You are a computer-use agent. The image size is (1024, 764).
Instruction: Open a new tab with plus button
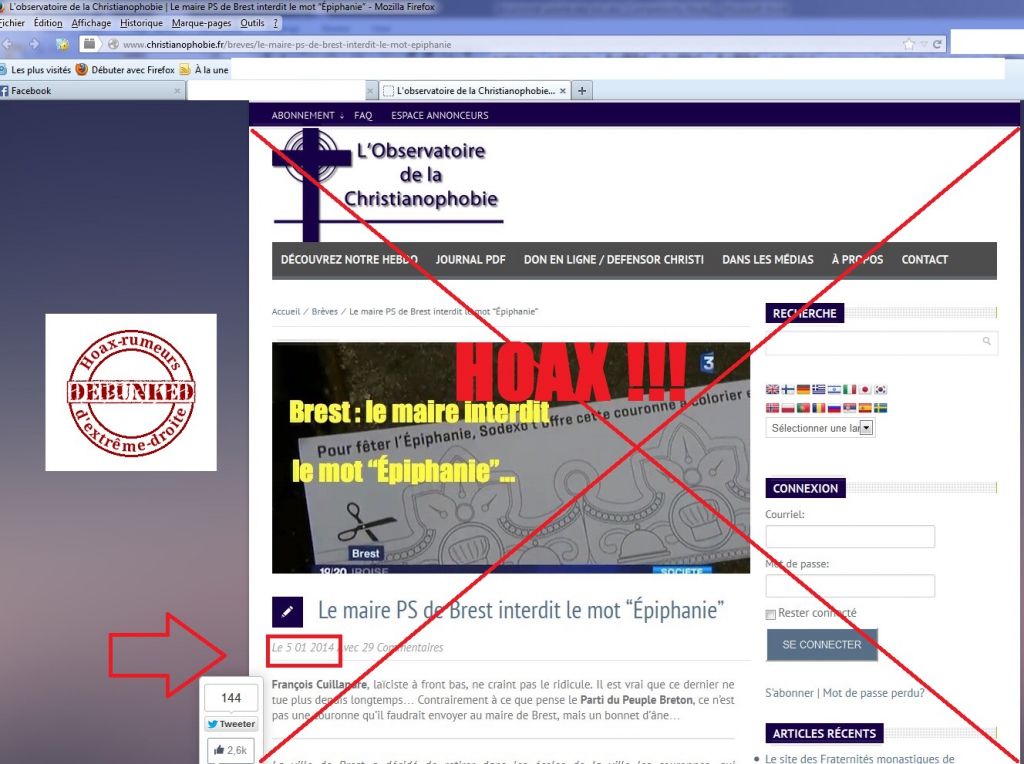(x=582, y=91)
